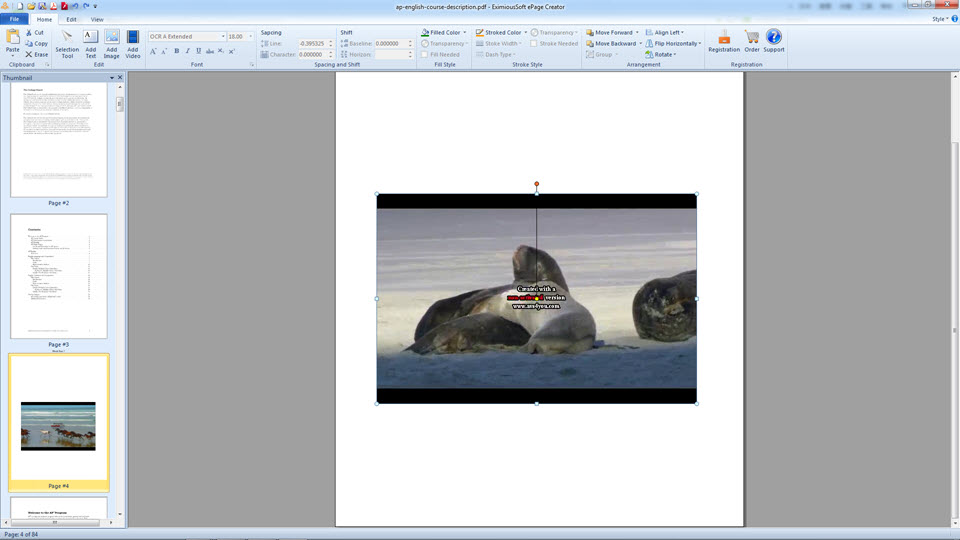
Task: Open the File menu
Action: pyautogui.click(x=14, y=19)
